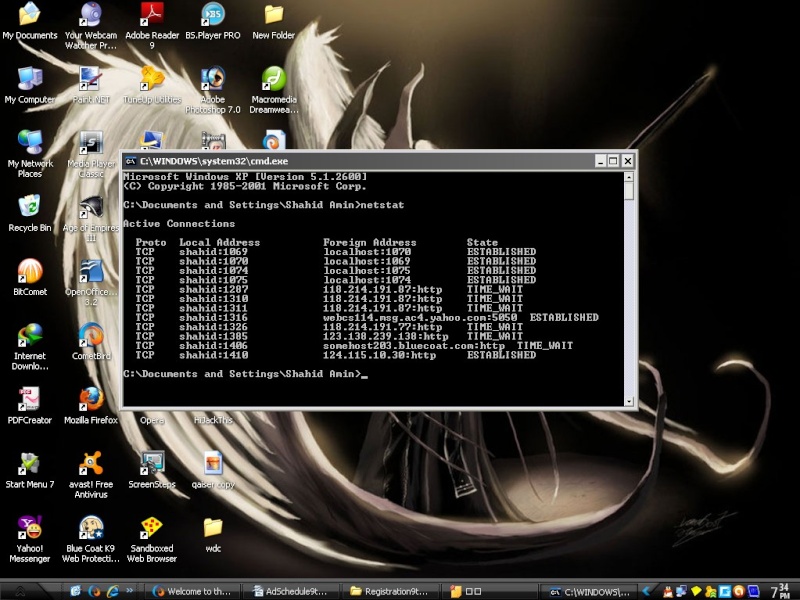800x600 pixels.
Task: Select the CometBird browser shortcut
Action: pos(91,341)
